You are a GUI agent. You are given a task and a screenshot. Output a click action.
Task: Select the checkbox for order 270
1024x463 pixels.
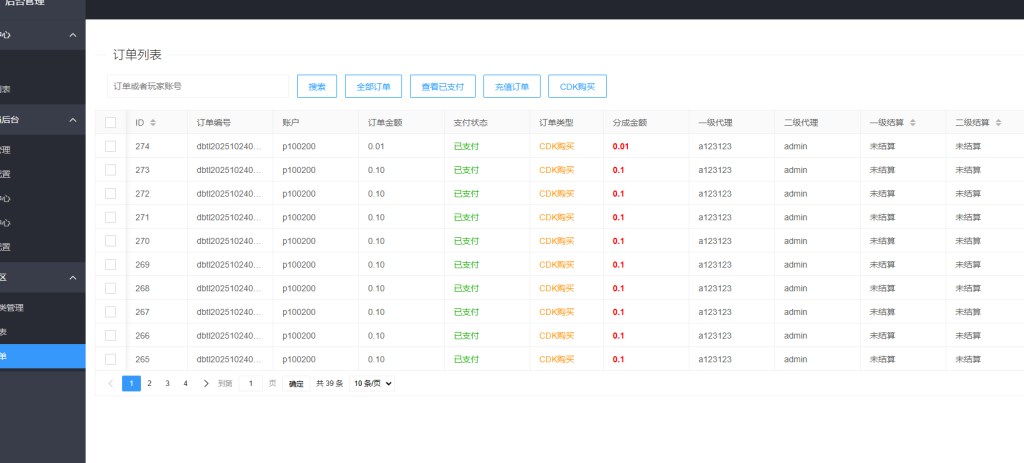pyautogui.click(x=110, y=241)
